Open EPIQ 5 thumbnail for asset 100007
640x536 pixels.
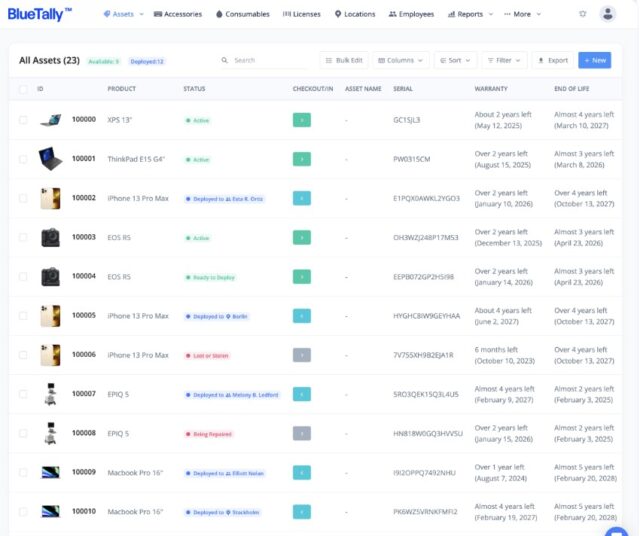(x=51, y=394)
